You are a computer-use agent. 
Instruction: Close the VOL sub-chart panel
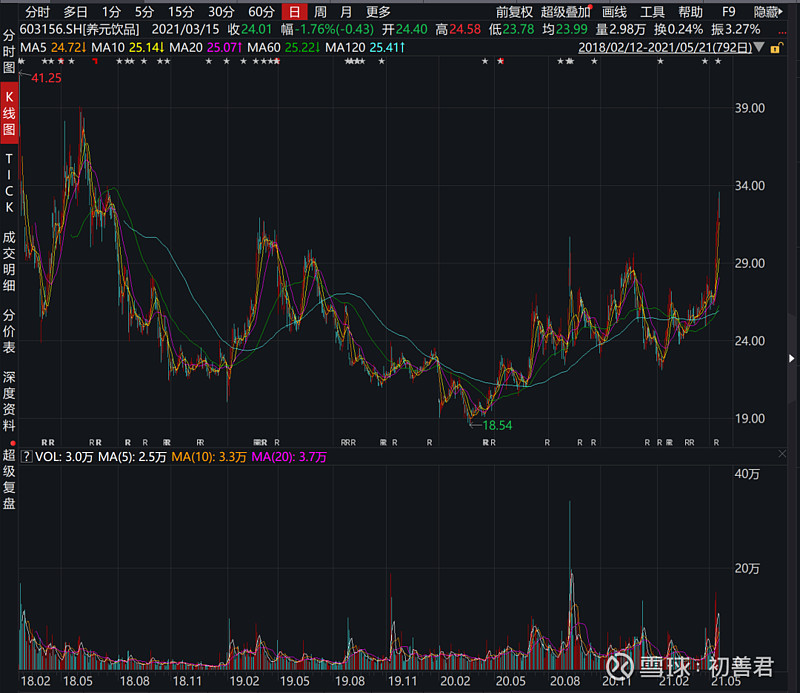pyautogui.click(x=782, y=454)
